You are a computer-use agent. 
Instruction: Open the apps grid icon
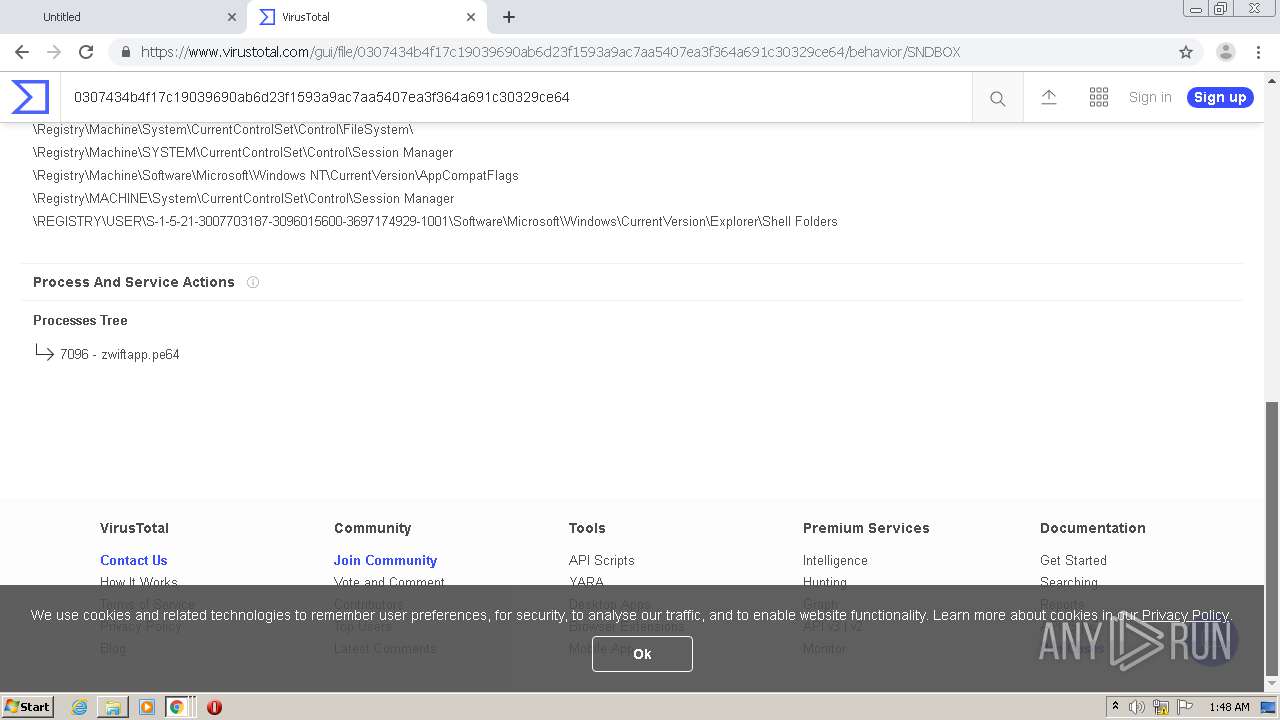1099,97
